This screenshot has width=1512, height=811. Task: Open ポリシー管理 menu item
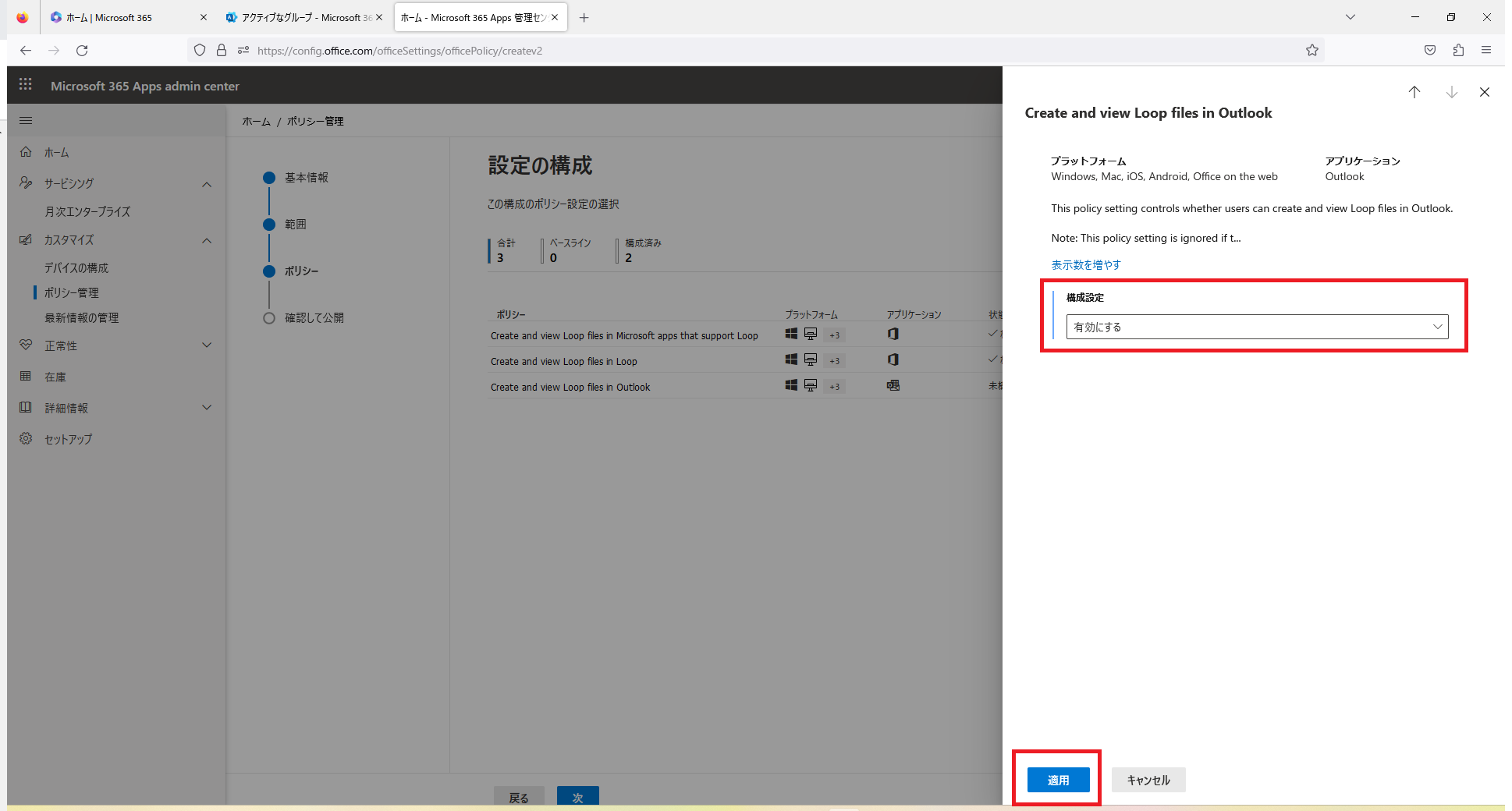72,292
